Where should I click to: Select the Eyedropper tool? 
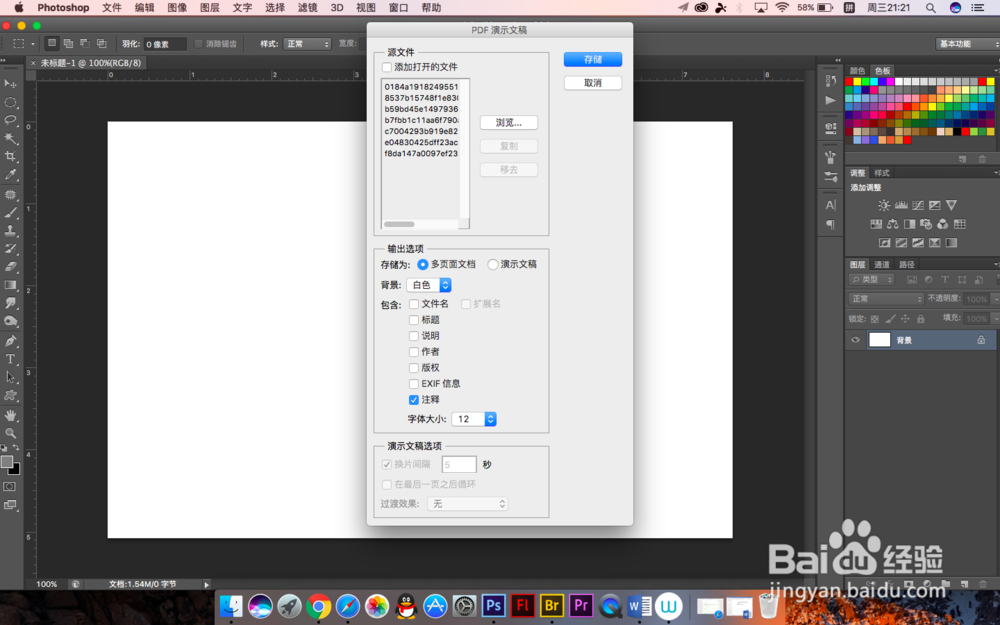(x=11, y=172)
